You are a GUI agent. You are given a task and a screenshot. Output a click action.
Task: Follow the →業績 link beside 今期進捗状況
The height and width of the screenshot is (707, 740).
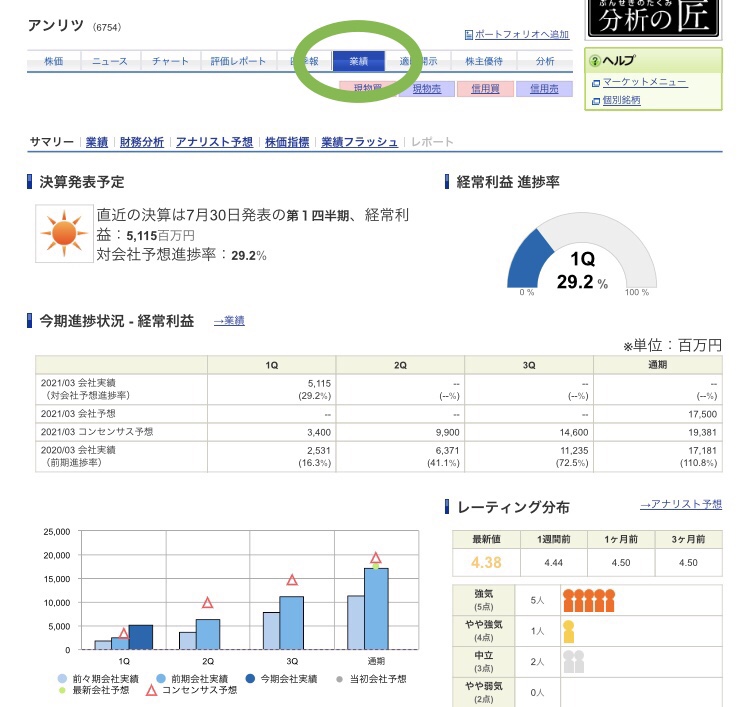(x=229, y=321)
